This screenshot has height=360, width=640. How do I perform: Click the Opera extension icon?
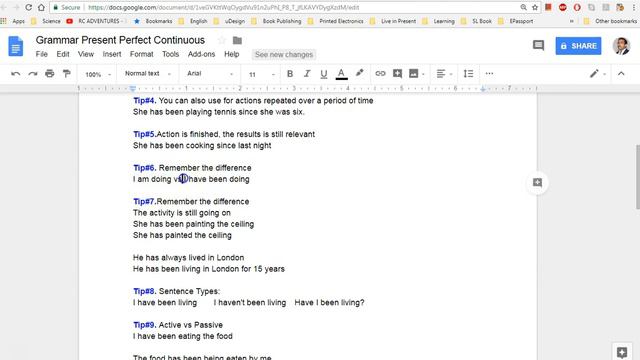(x=577, y=7)
